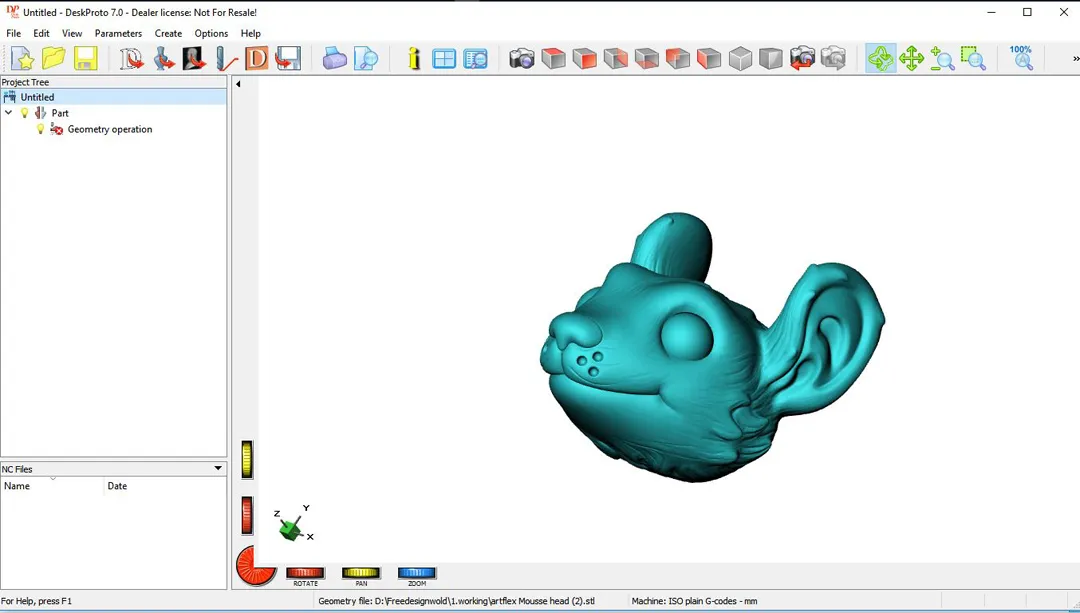Screen dimensions: 1080x613
Task: Open the NC Files dropdown arrow
Action: (218, 468)
